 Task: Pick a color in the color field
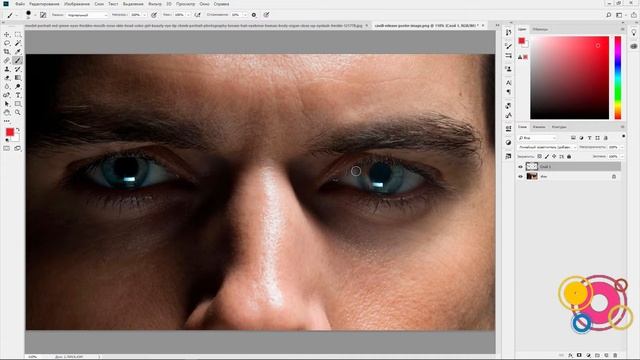(x=569, y=78)
